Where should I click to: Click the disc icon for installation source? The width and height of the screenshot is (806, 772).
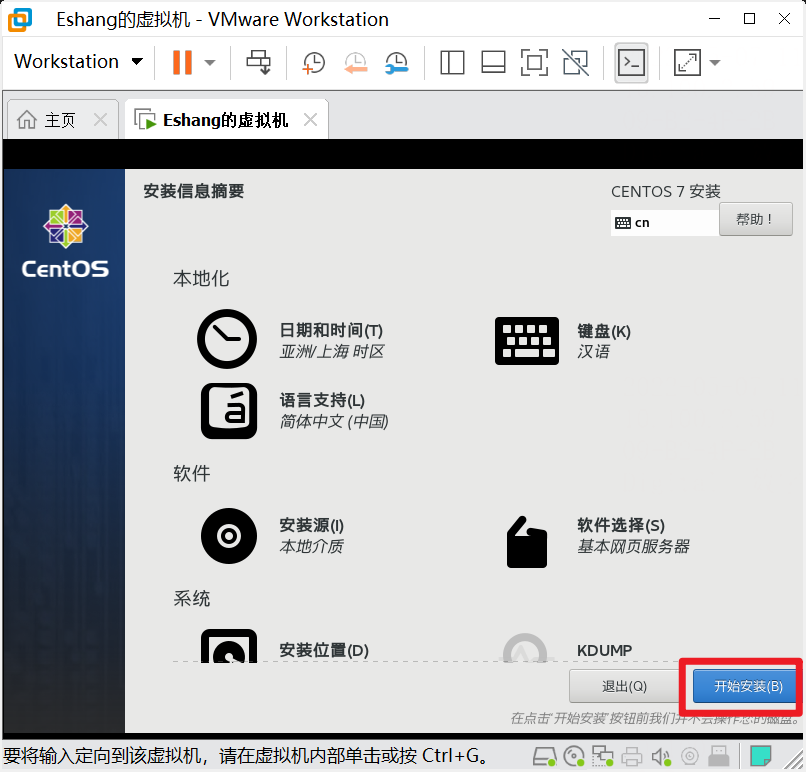[229, 536]
